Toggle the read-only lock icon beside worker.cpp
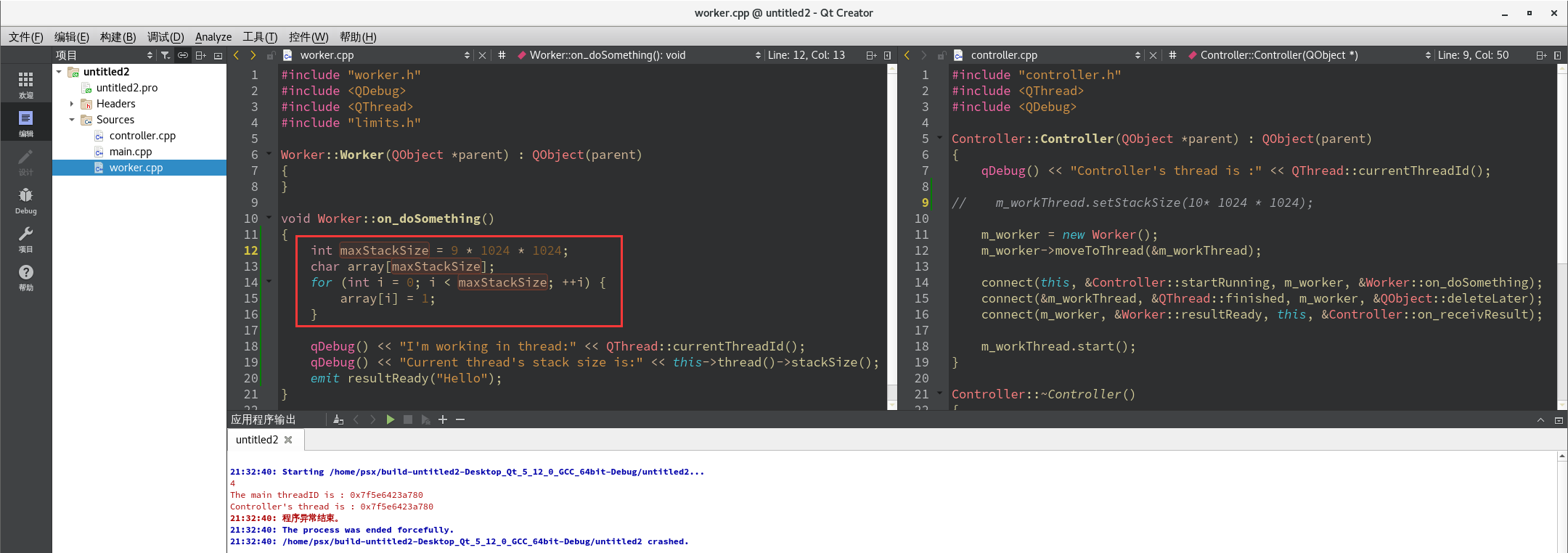1568x553 pixels. click(270, 55)
